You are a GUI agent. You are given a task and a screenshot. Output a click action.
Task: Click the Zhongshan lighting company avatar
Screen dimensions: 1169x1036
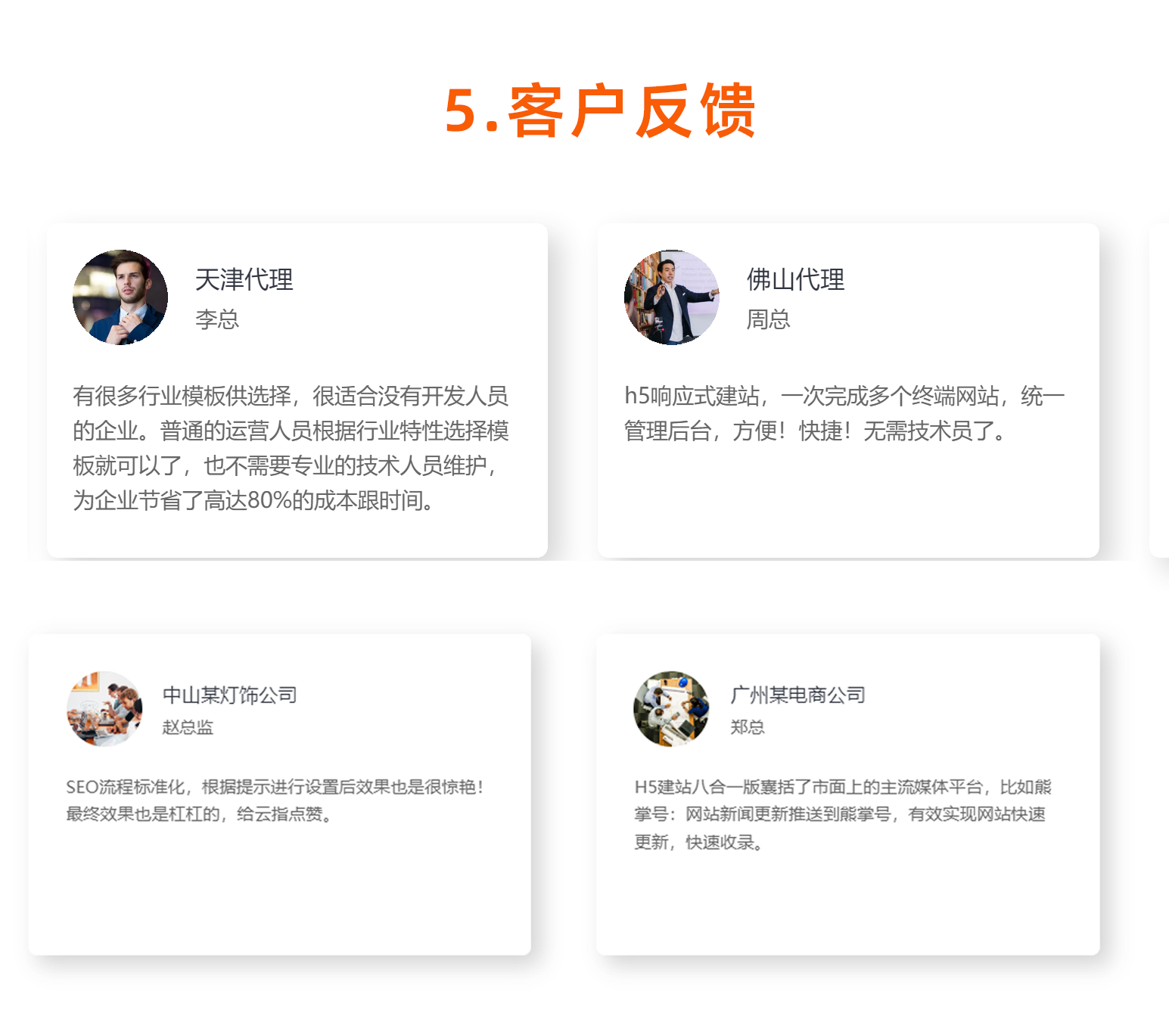(x=104, y=708)
